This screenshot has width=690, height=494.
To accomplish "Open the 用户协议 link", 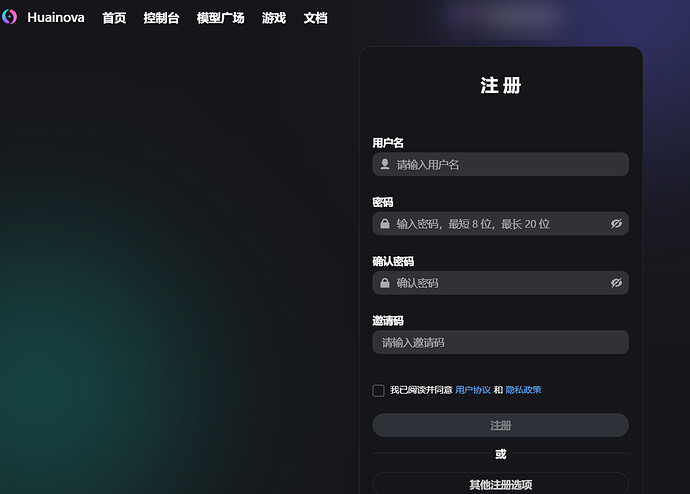I will click(473, 390).
